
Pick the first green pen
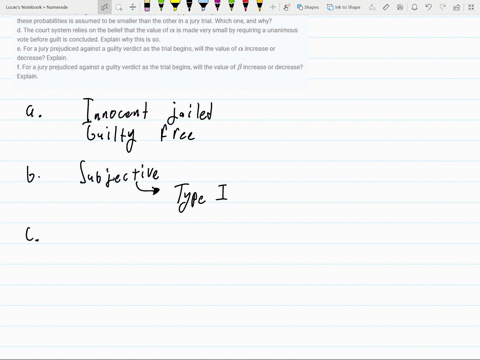(161, 6)
